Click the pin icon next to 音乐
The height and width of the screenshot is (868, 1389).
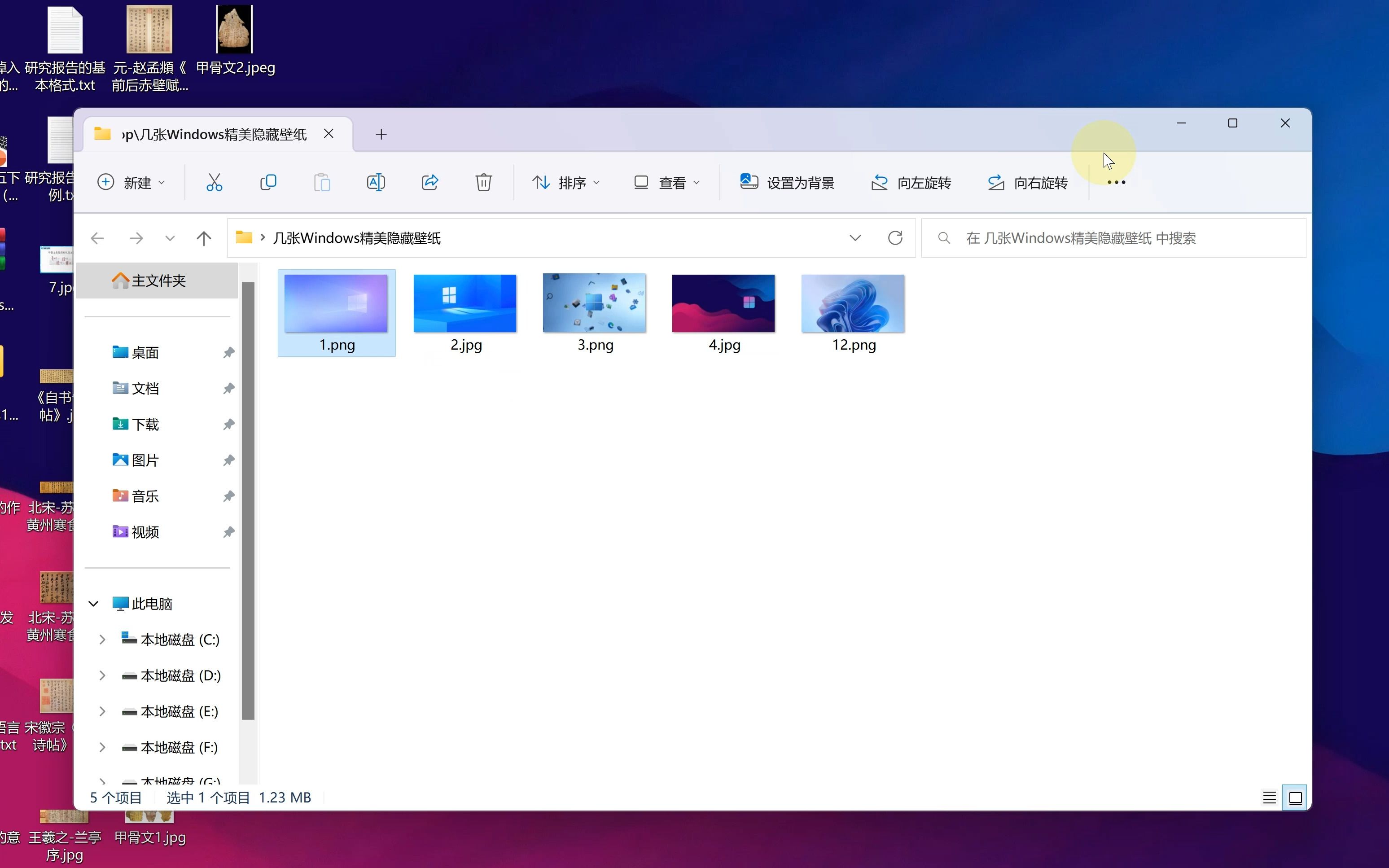coord(228,496)
